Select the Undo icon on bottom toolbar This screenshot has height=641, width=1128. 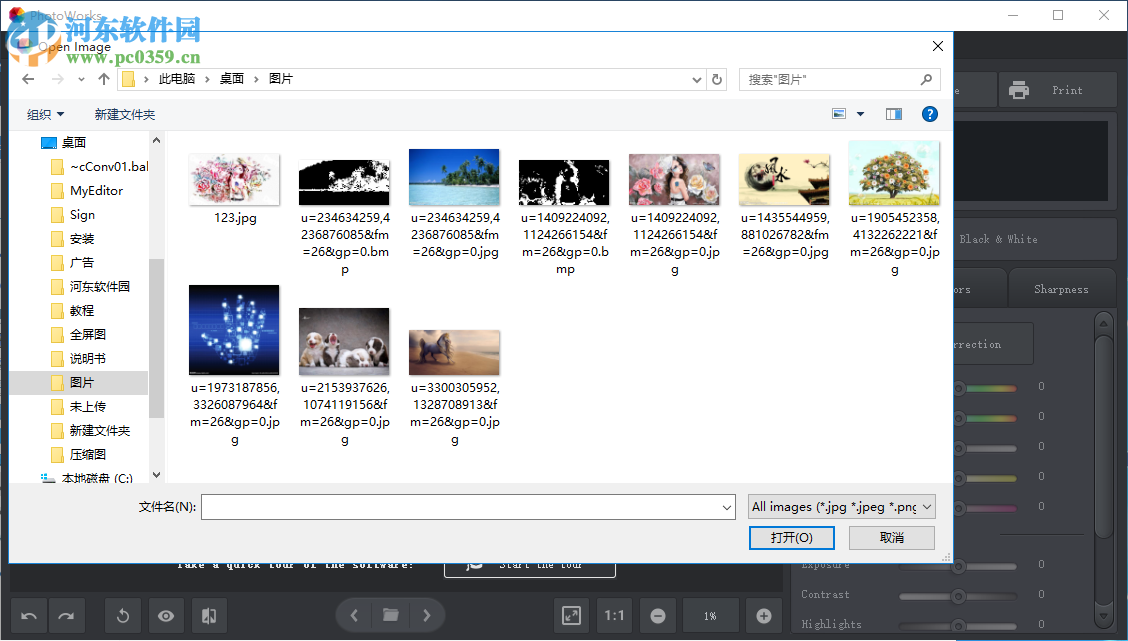point(28,615)
